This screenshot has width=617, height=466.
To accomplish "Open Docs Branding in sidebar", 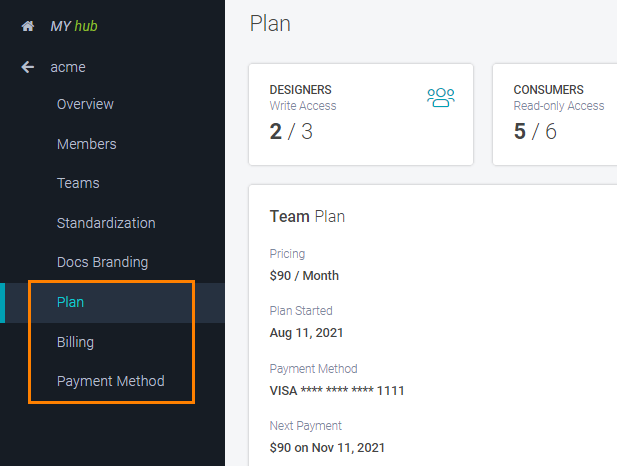I will pyautogui.click(x=102, y=262).
